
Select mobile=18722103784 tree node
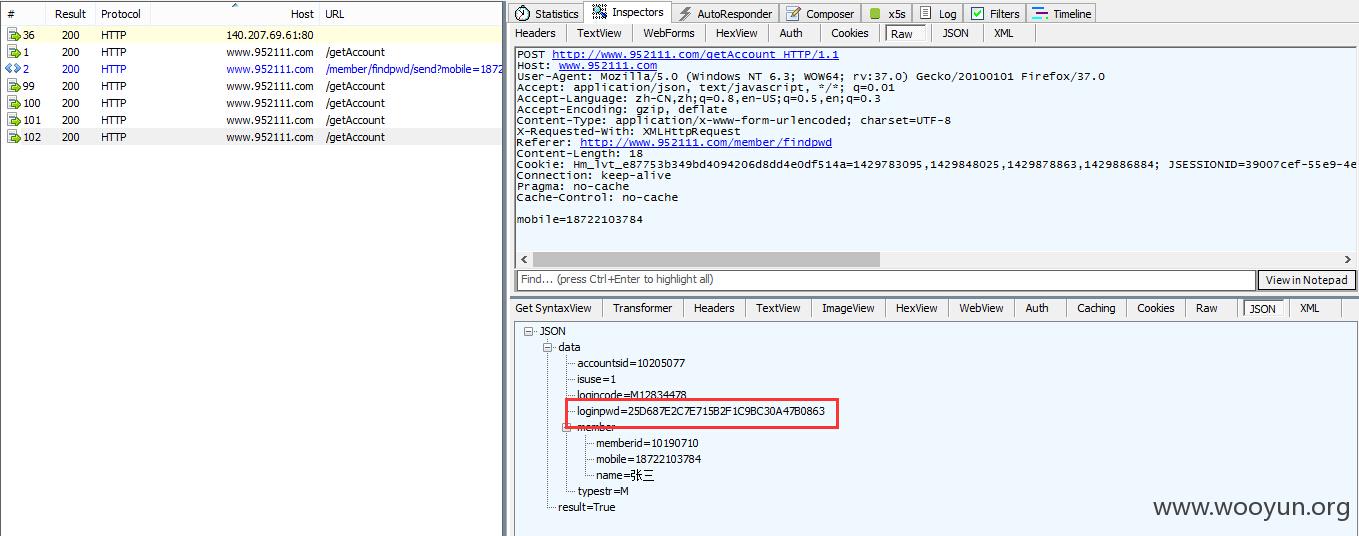(649, 459)
